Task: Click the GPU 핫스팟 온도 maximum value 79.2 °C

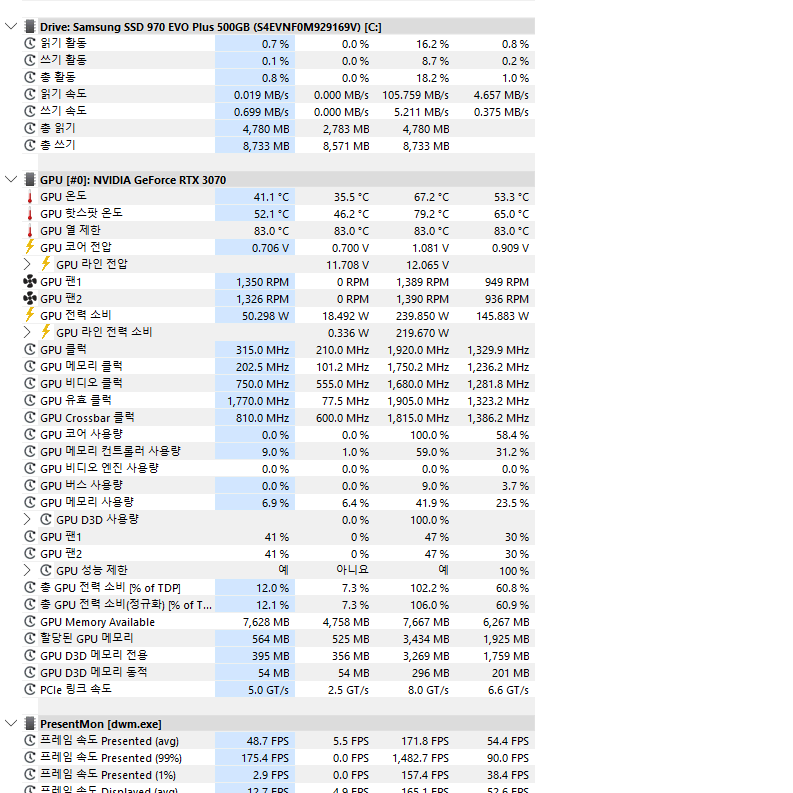Action: click(x=431, y=214)
